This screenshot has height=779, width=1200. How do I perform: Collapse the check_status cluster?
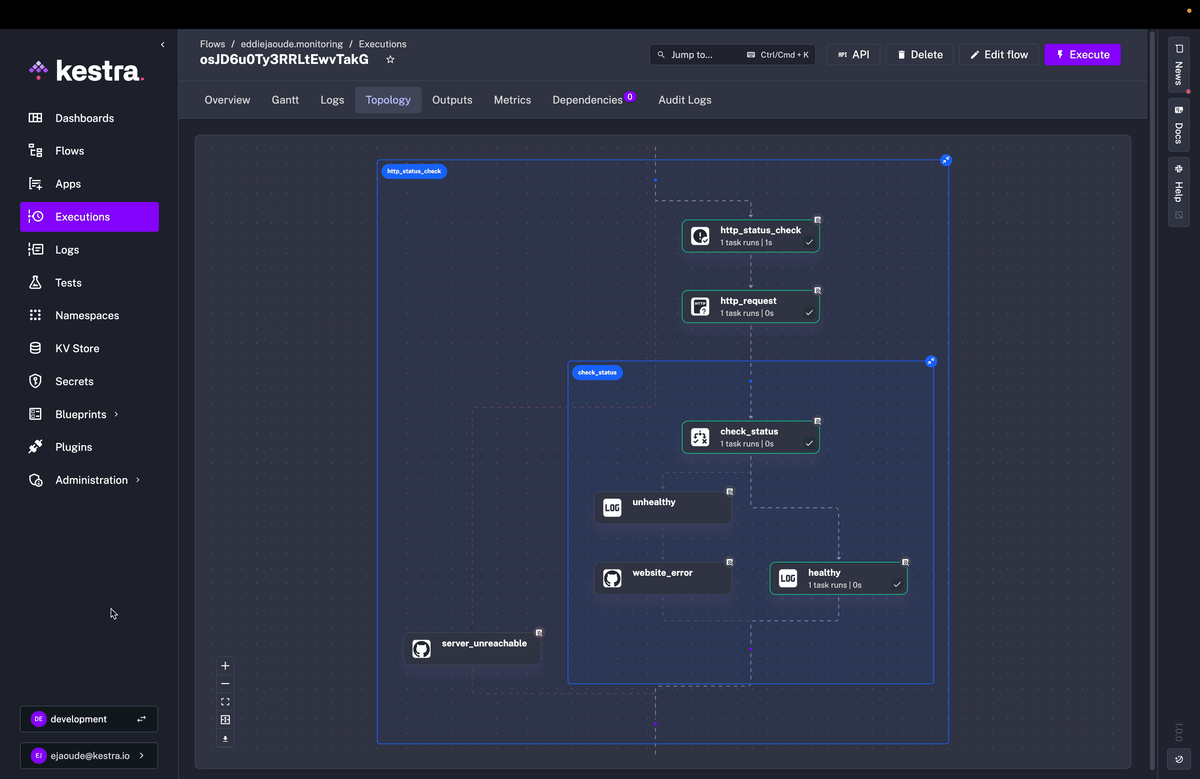(x=931, y=361)
